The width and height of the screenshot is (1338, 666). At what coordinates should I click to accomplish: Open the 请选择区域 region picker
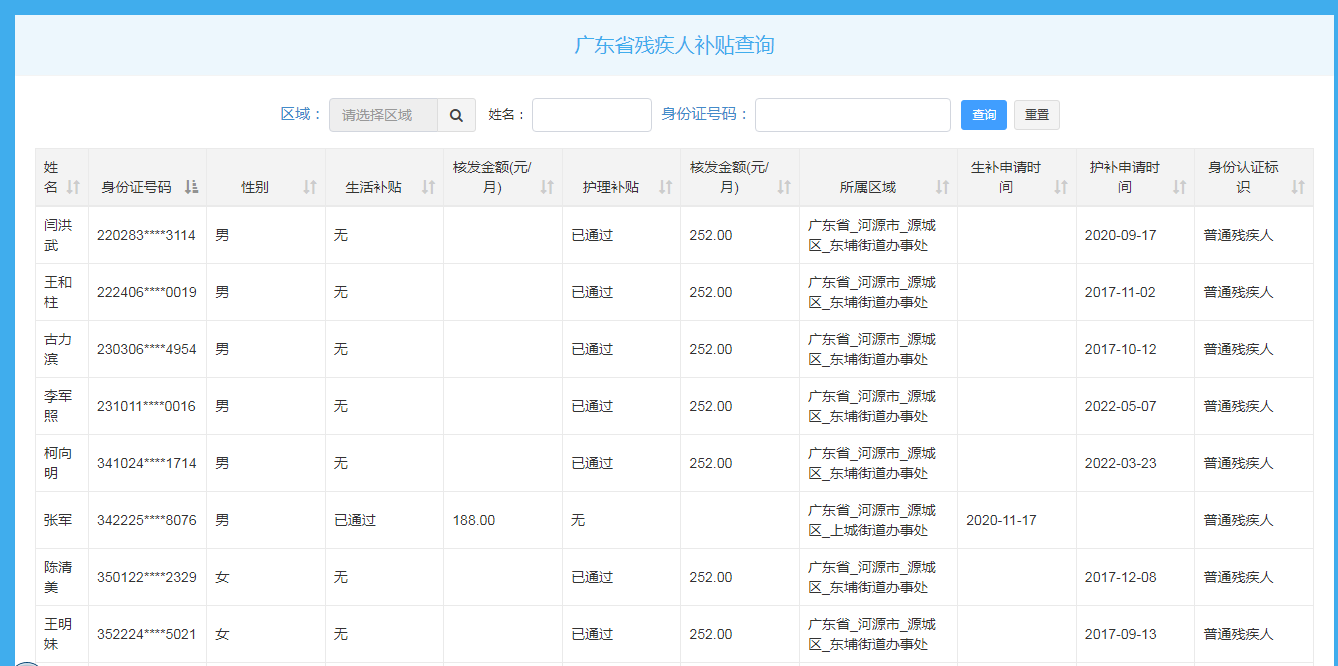click(383, 114)
